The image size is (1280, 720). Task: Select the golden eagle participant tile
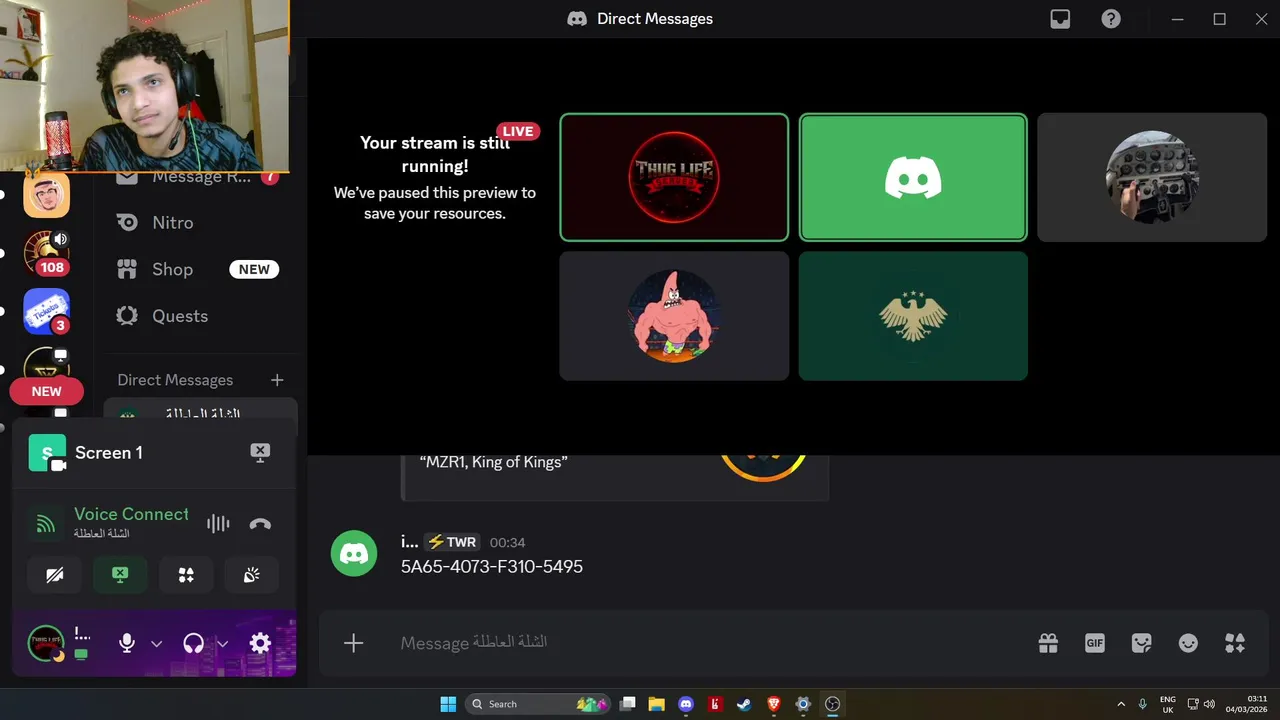point(913,316)
